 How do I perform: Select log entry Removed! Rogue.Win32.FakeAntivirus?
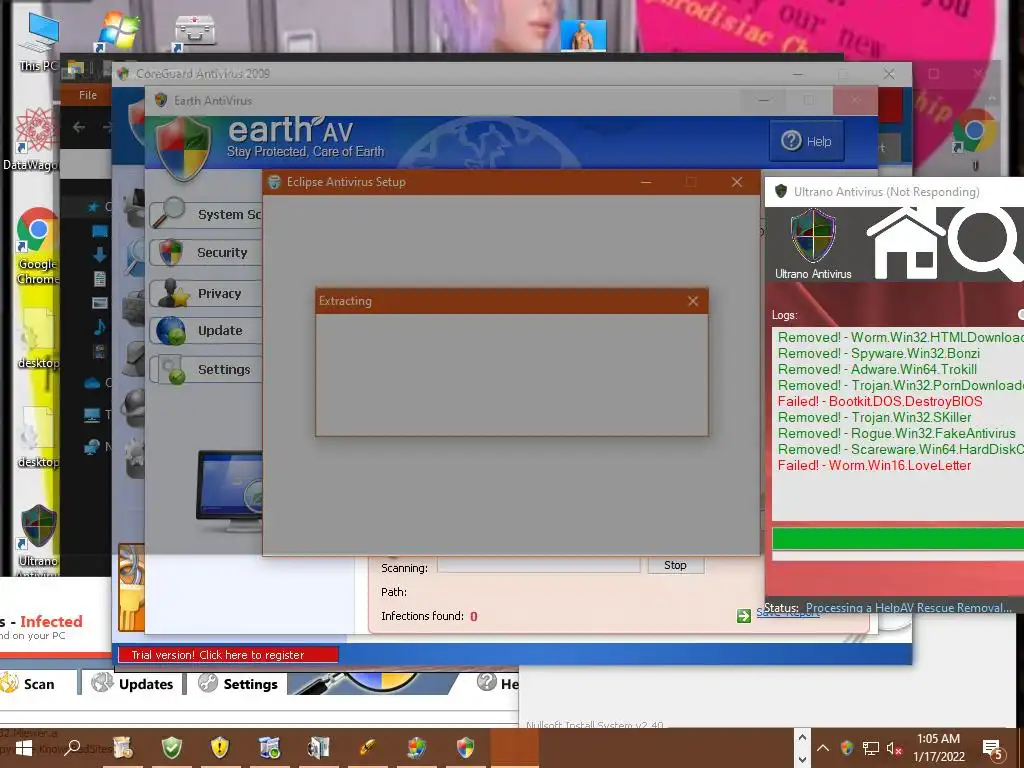coord(896,433)
